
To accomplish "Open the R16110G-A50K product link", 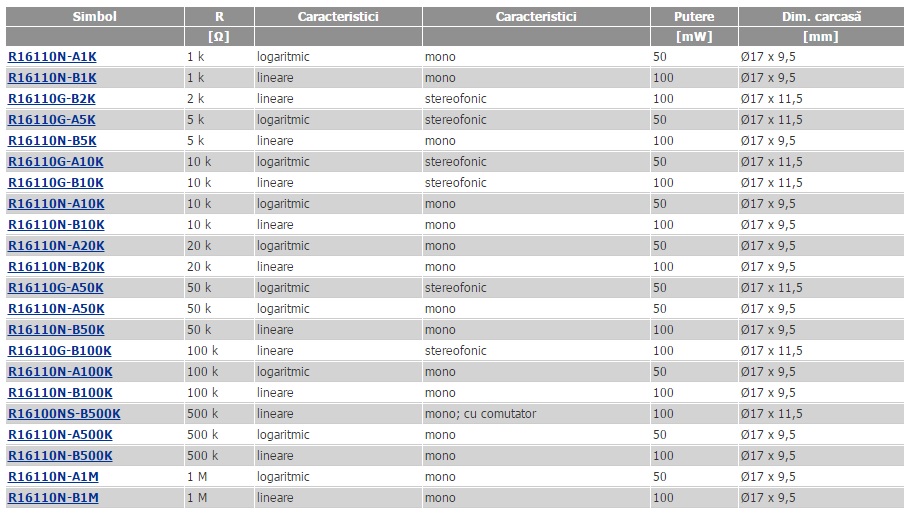I will (x=56, y=288).
